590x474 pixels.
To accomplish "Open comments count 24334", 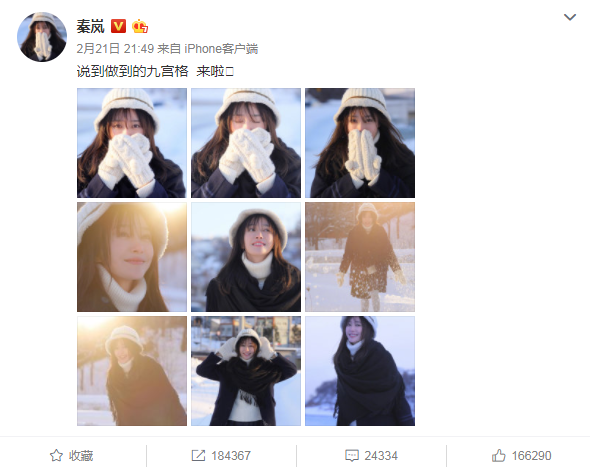I will 381,456.
